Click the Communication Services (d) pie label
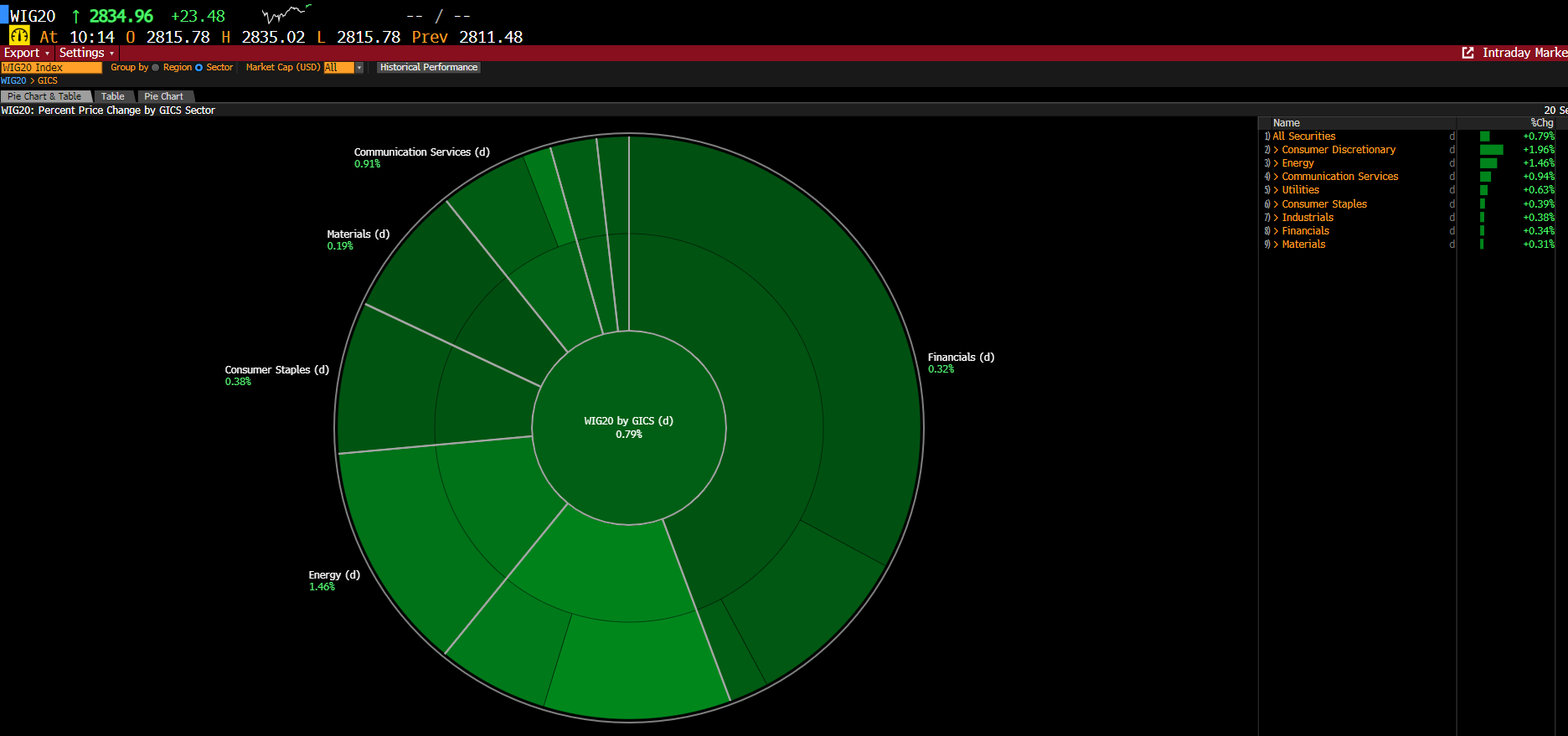Viewport: 1568px width, 736px height. [x=422, y=152]
